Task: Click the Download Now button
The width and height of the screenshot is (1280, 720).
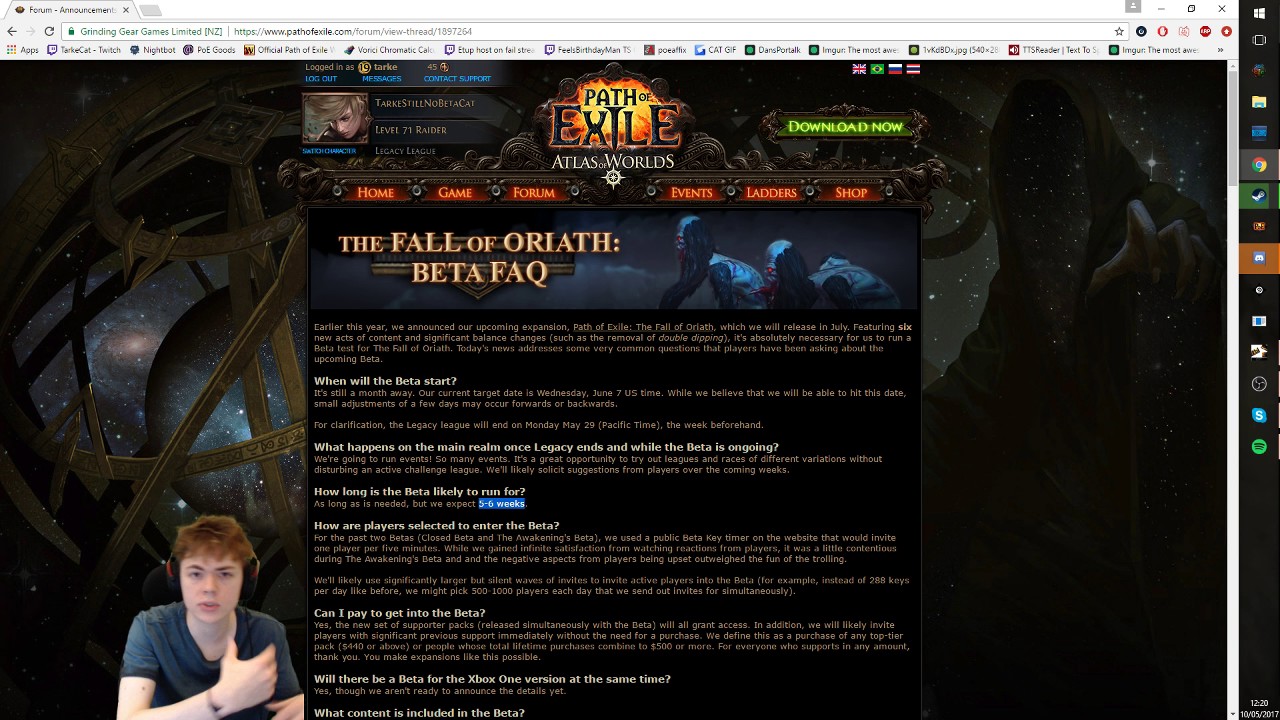Action: tap(845, 127)
